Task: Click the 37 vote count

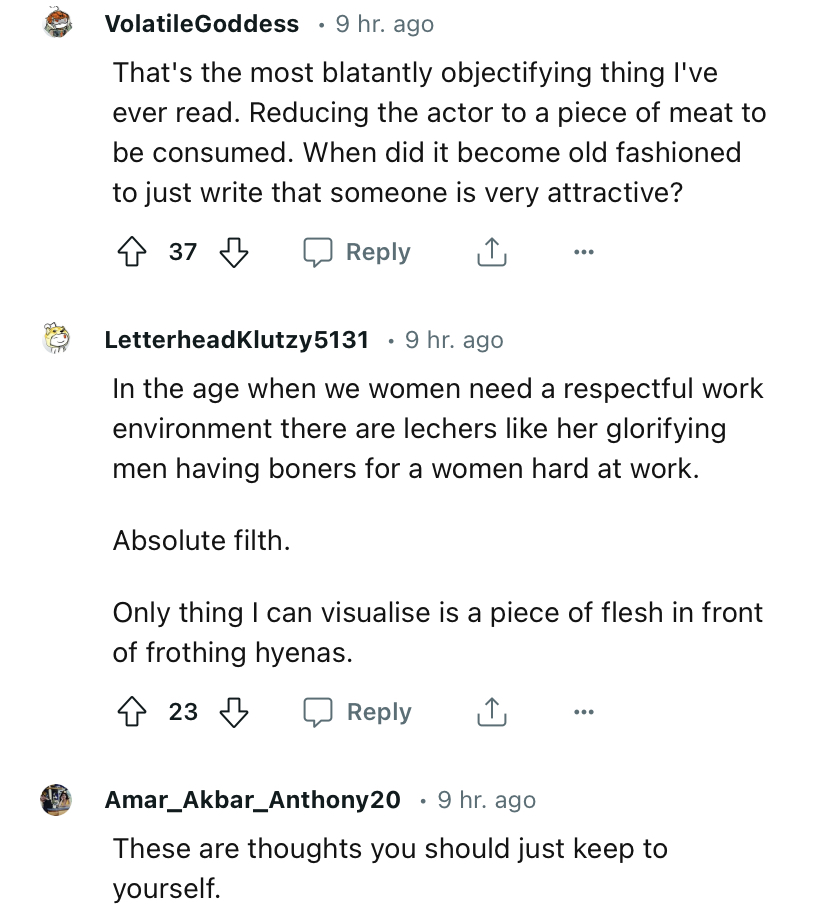Action: (x=183, y=253)
